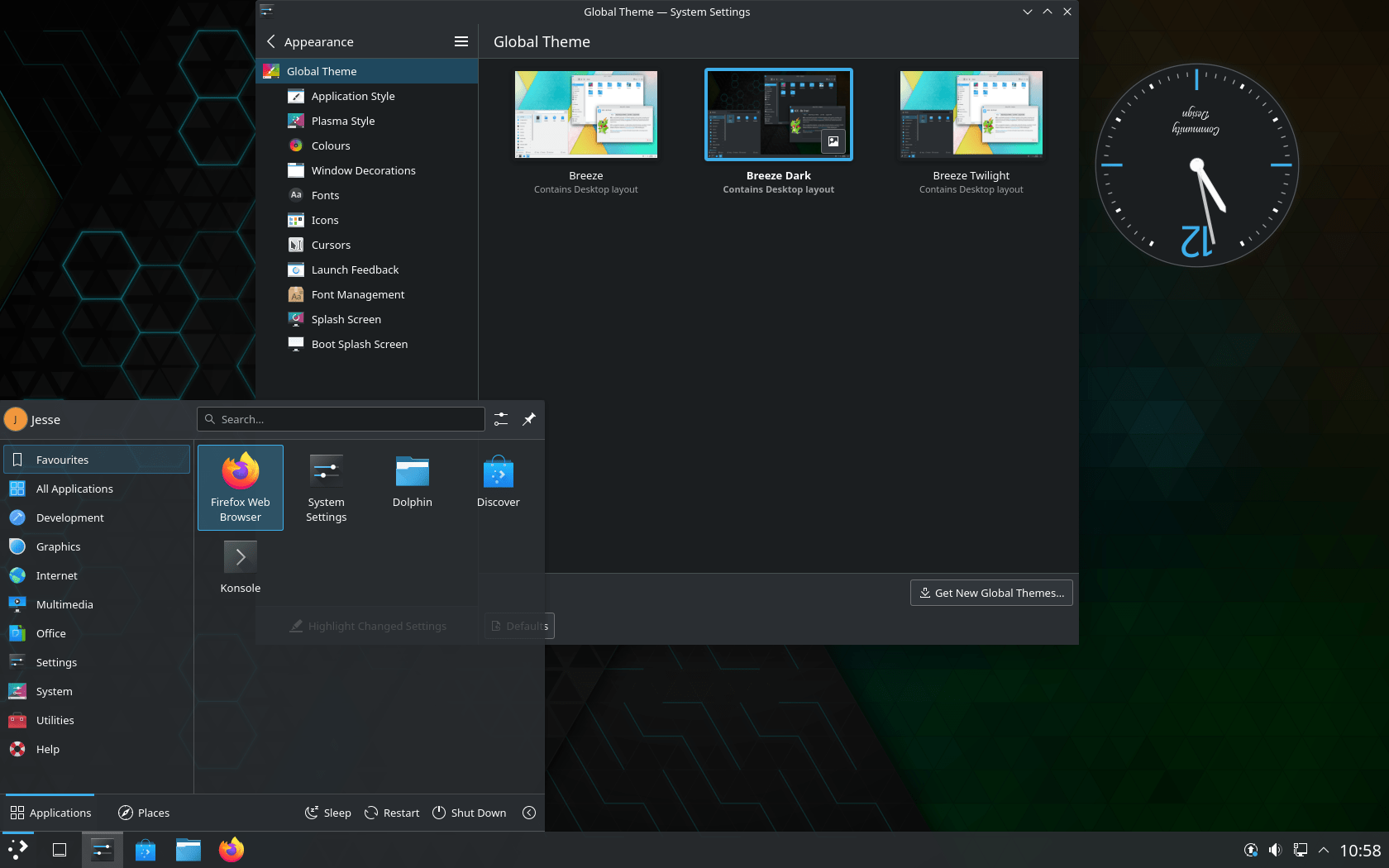The width and height of the screenshot is (1389, 868).
Task: Open Plasma Style settings
Action: pos(367,121)
